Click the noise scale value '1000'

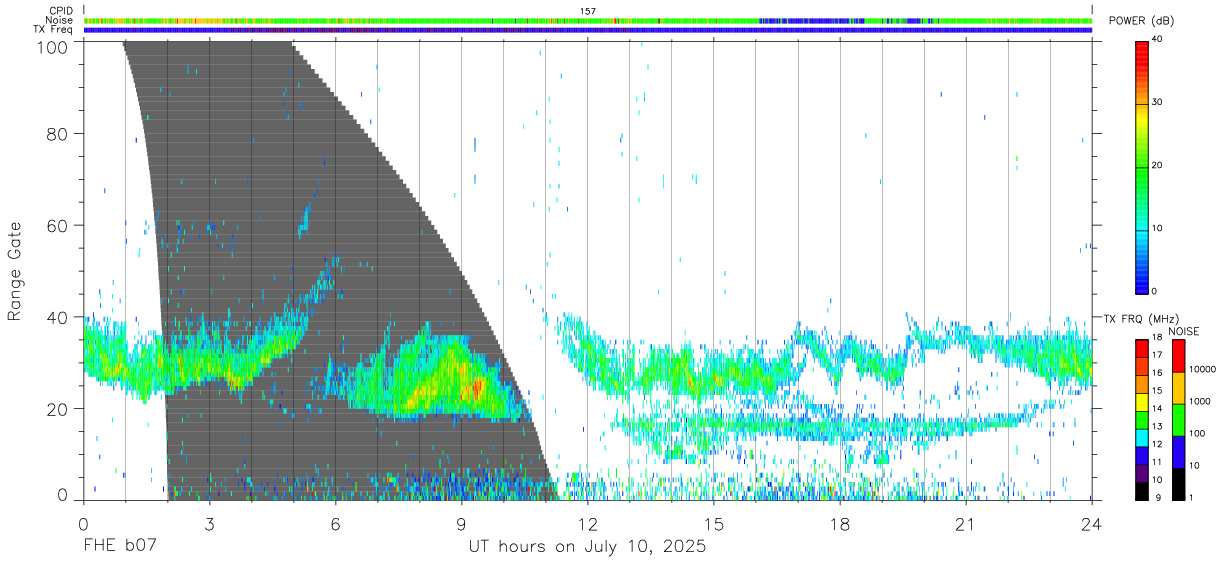tap(1199, 401)
